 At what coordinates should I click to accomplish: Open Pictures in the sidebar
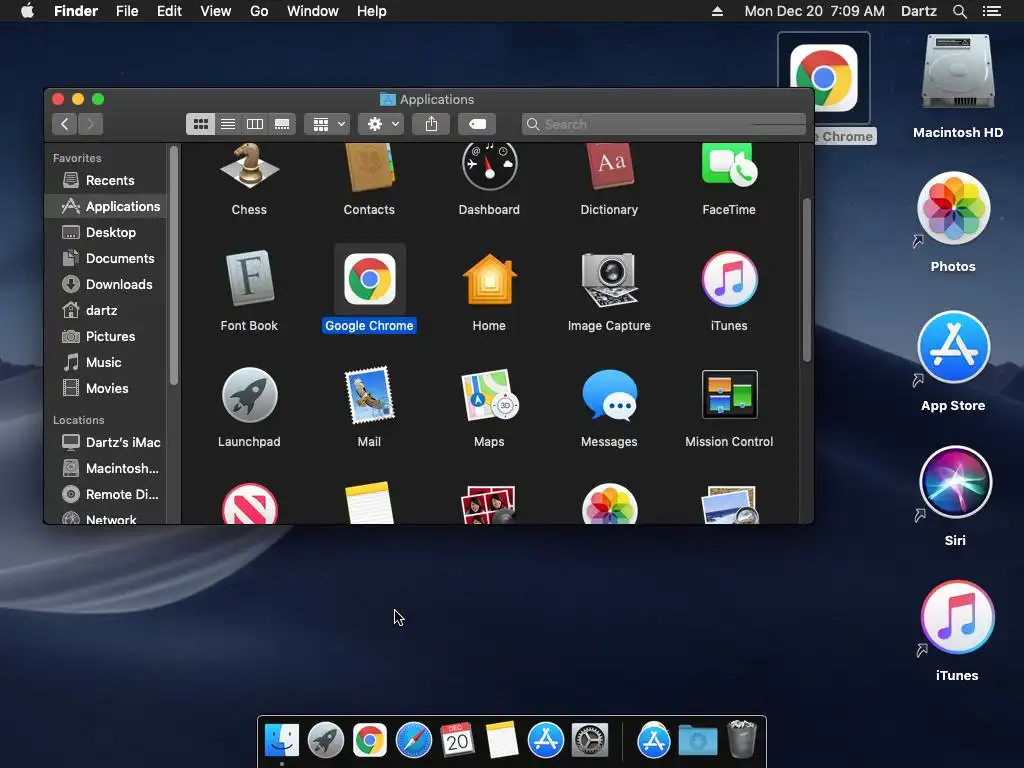(x=106, y=337)
